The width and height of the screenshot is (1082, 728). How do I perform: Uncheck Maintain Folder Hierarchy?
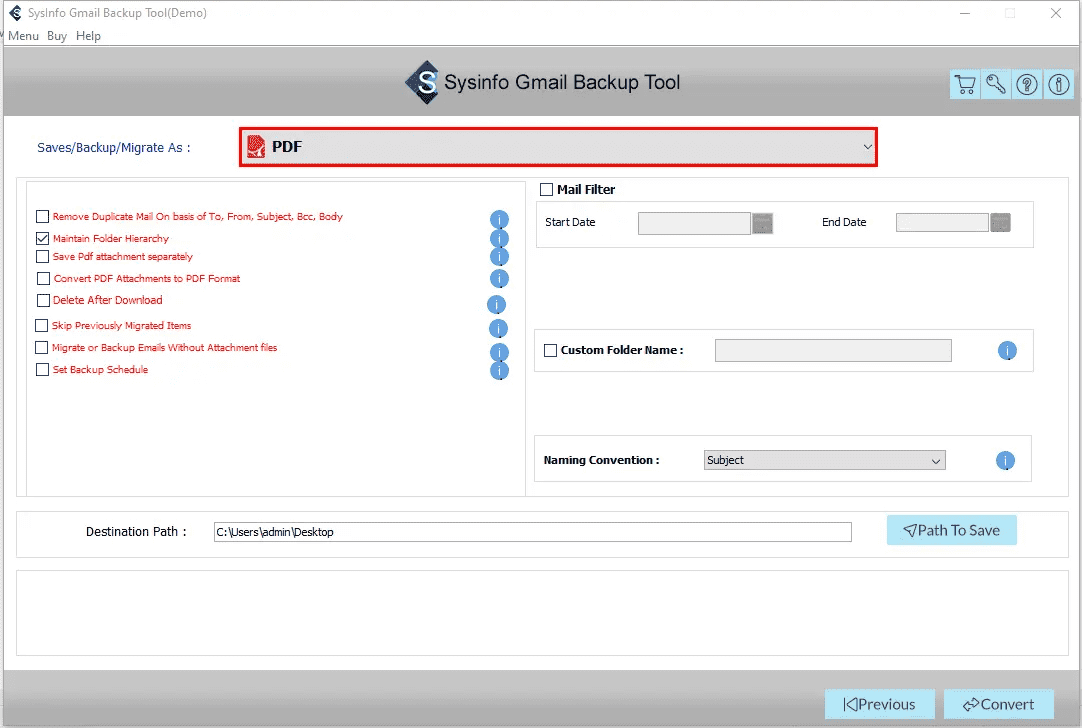42,238
